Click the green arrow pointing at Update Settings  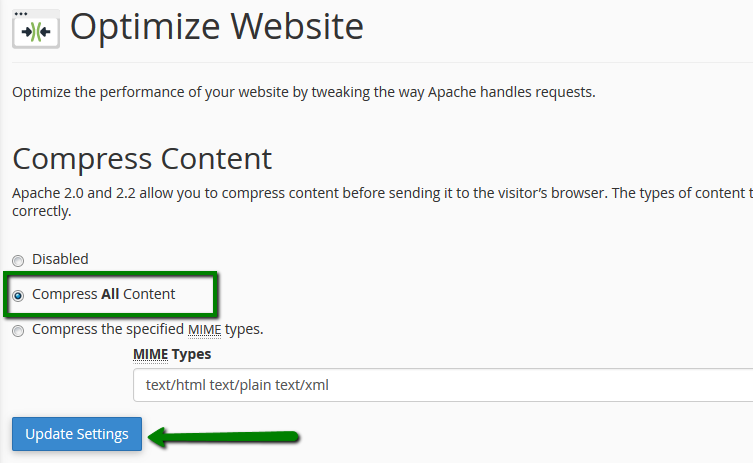click(x=225, y=435)
